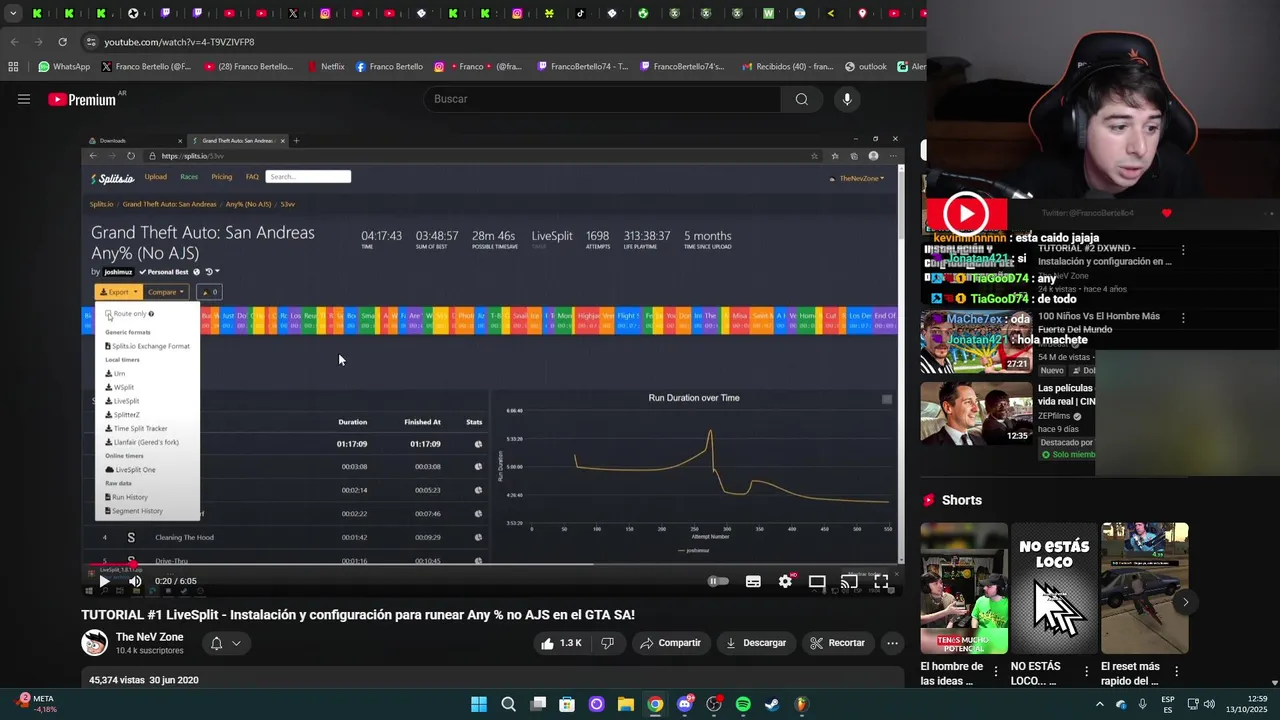View site information icon in address bar
The height and width of the screenshot is (720, 1280).
pos(91,42)
